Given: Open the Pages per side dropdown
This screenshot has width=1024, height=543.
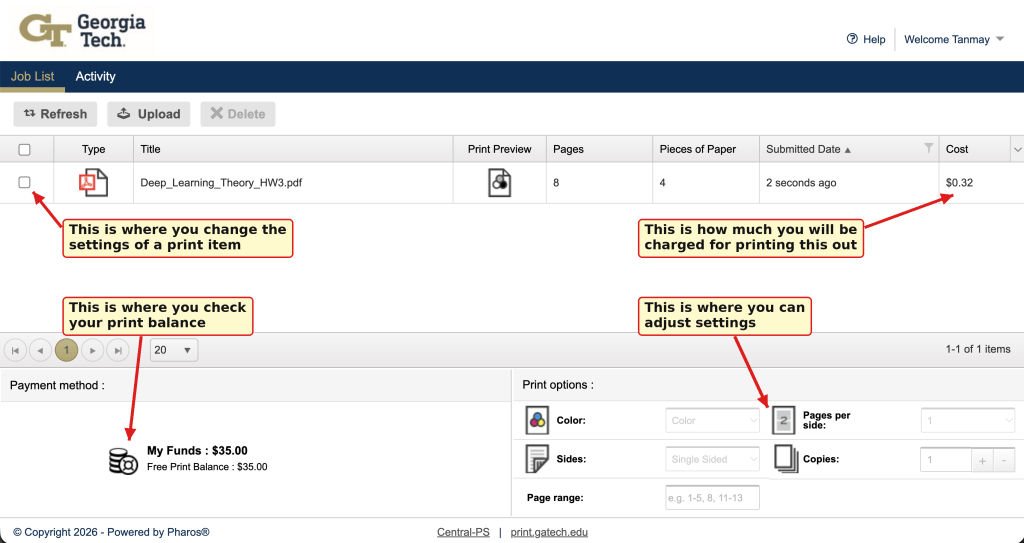Looking at the screenshot, I should coord(968,420).
